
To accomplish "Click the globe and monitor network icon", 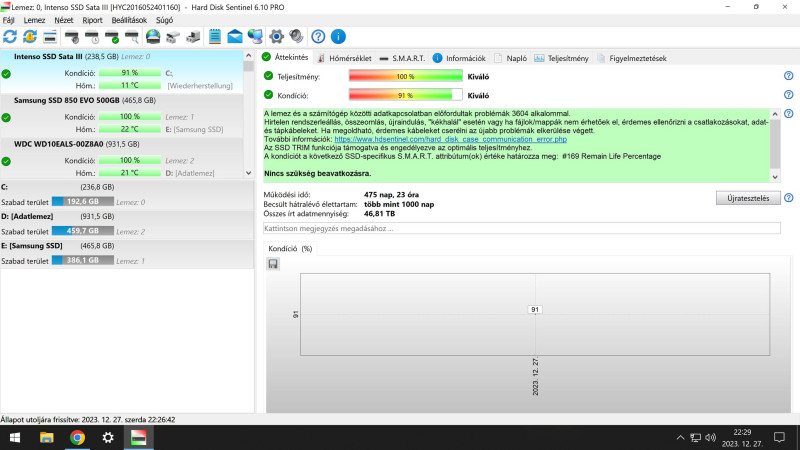I will (x=255, y=37).
